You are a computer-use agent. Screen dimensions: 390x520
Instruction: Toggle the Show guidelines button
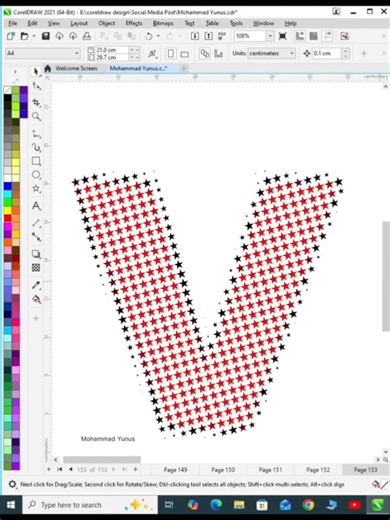coord(327,36)
